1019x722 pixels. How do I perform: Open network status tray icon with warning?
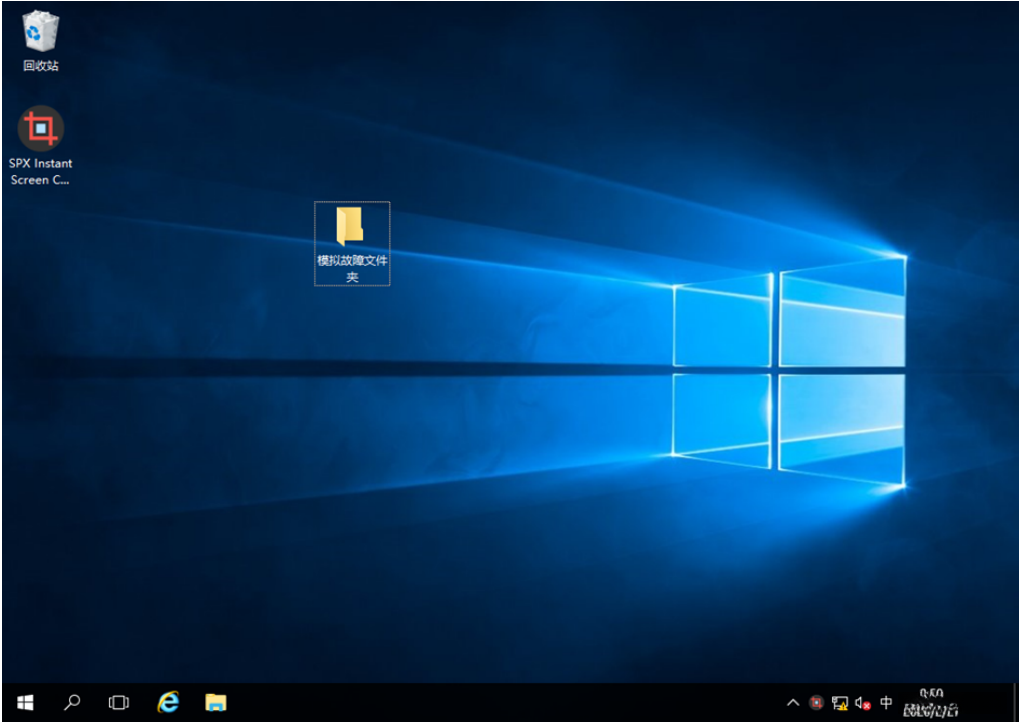point(840,703)
